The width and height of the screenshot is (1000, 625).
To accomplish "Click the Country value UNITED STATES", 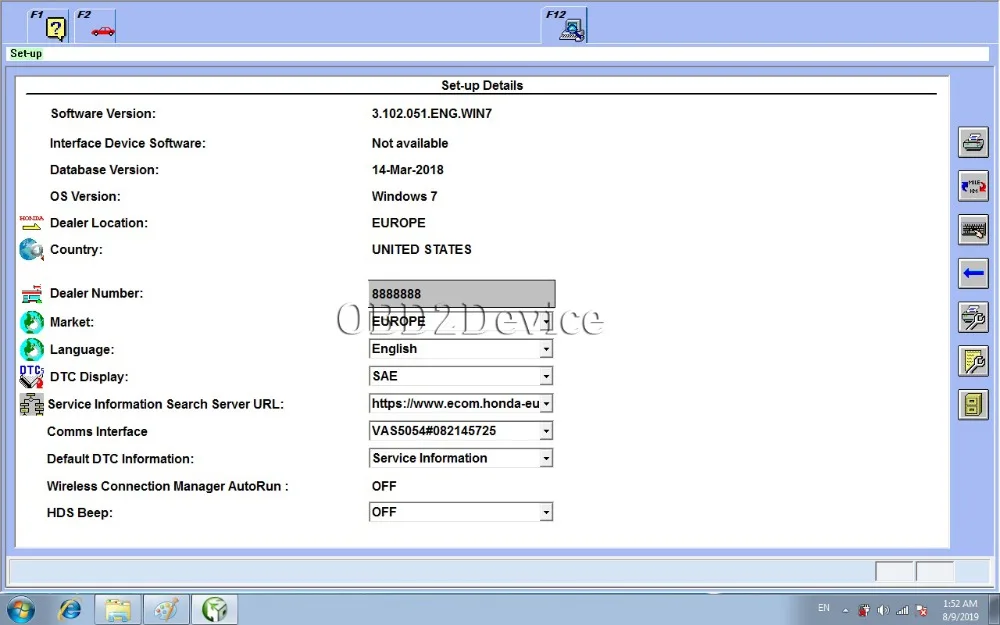I will pos(422,249).
